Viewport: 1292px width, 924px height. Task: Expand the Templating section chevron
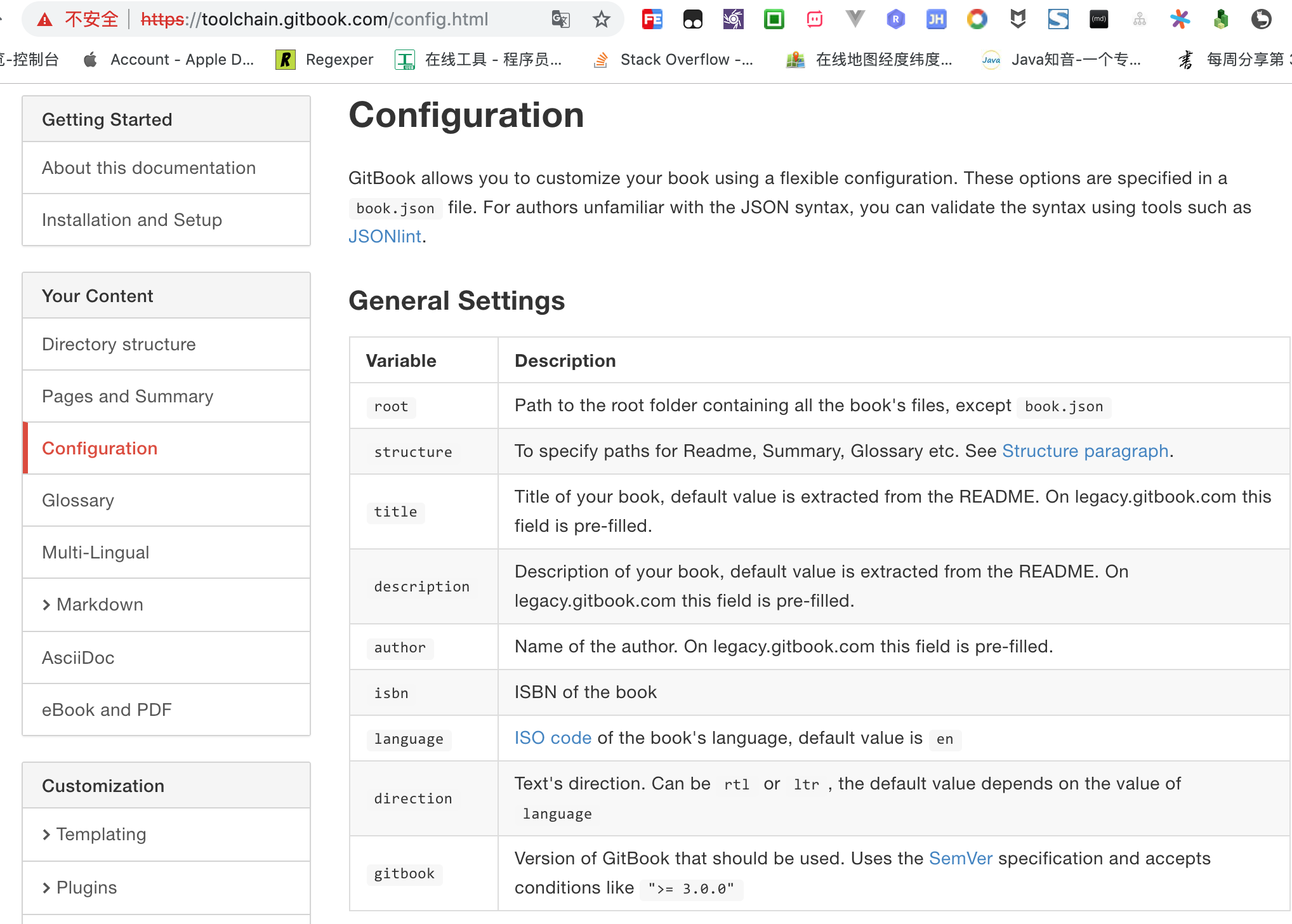click(x=46, y=835)
